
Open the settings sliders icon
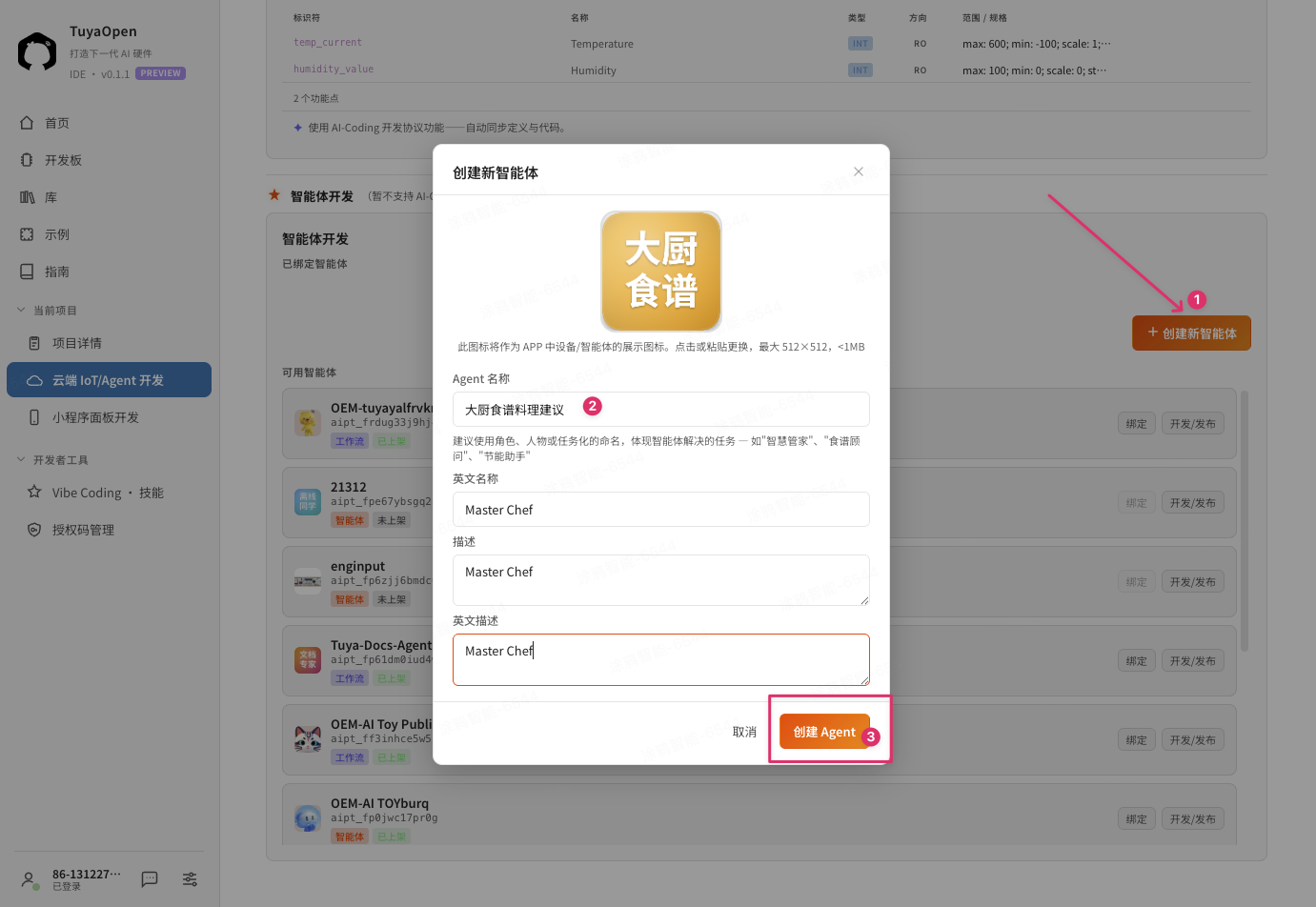pyautogui.click(x=190, y=879)
